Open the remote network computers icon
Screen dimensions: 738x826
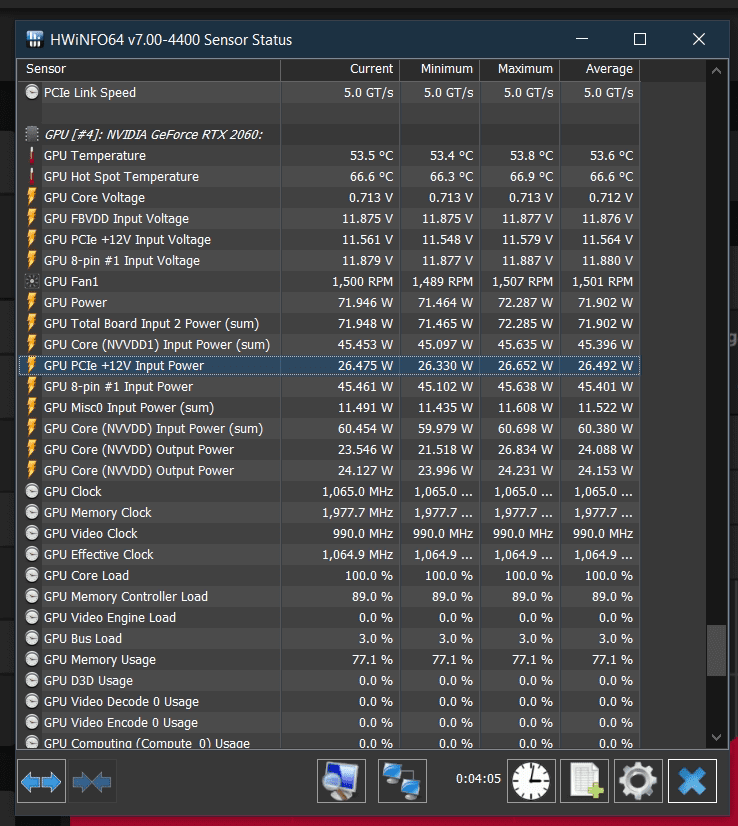(402, 781)
